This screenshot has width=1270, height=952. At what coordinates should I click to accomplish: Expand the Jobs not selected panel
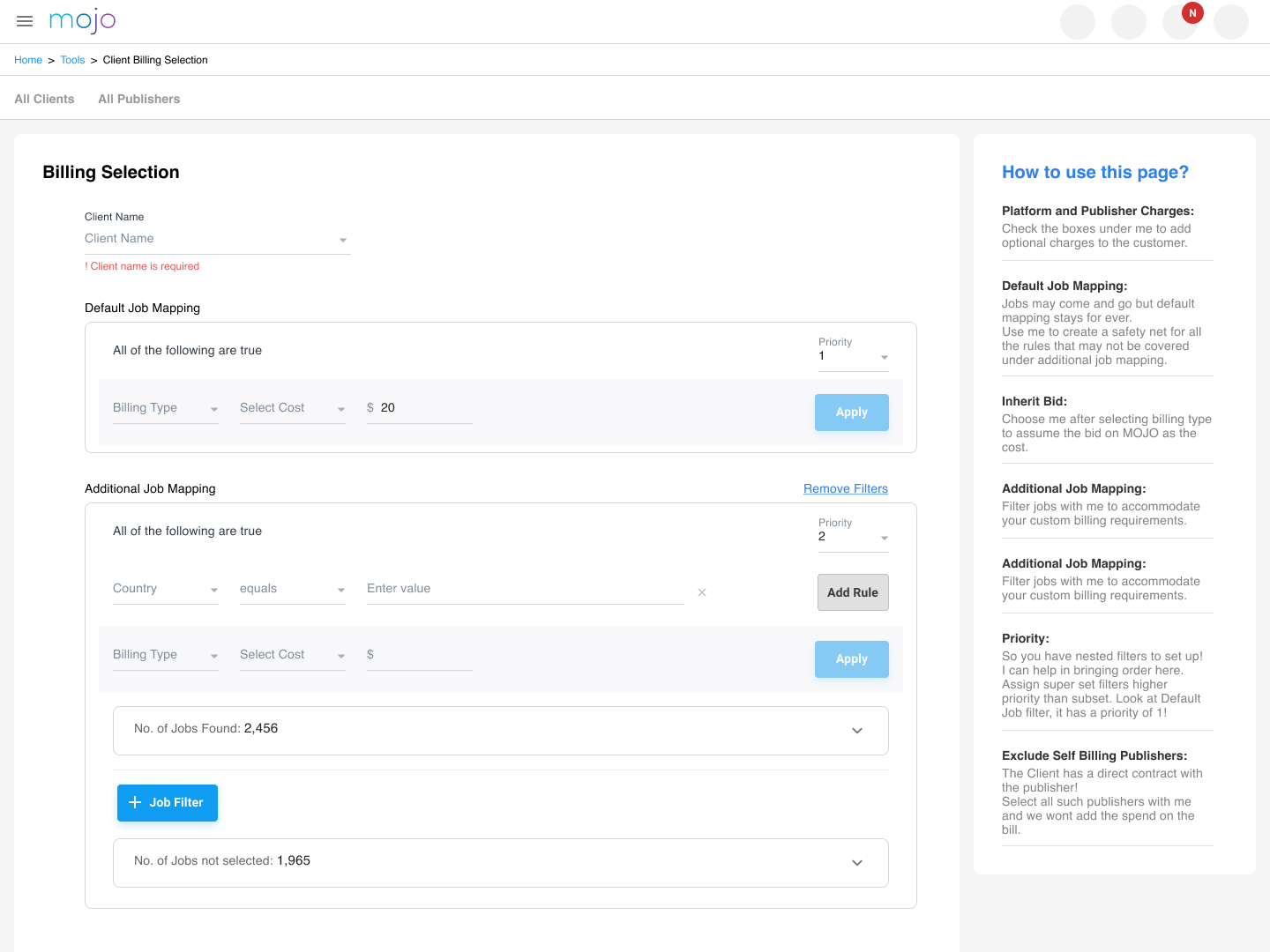click(856, 862)
